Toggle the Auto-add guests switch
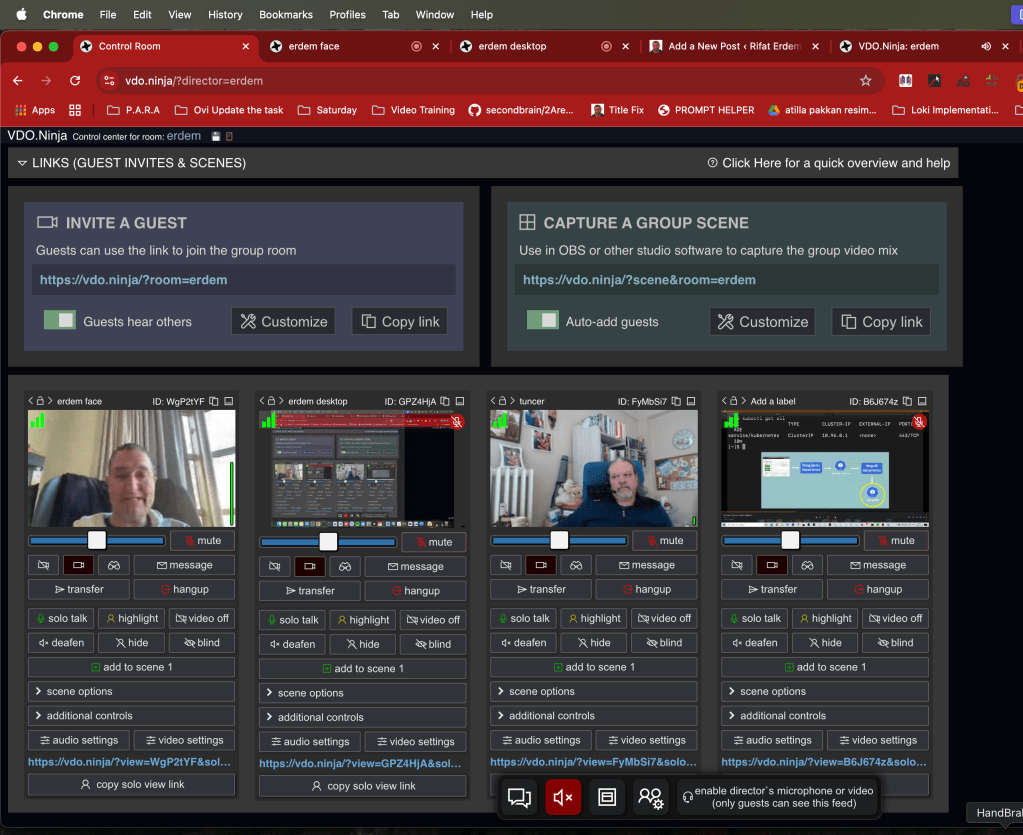This screenshot has height=835, width=1023. [543, 320]
